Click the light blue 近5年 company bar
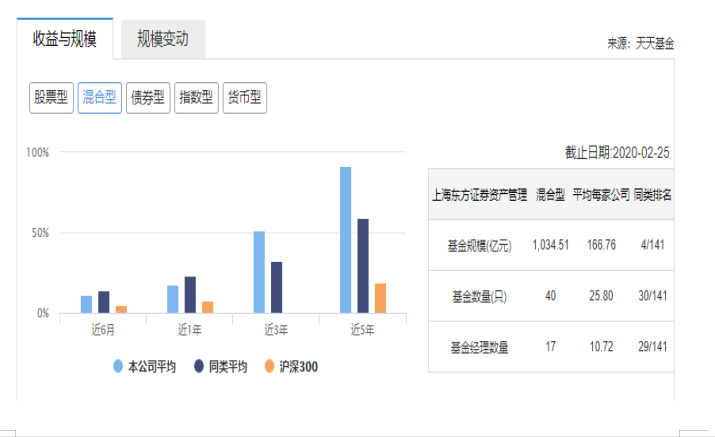Image resolution: width=715 pixels, height=437 pixels. click(x=346, y=240)
